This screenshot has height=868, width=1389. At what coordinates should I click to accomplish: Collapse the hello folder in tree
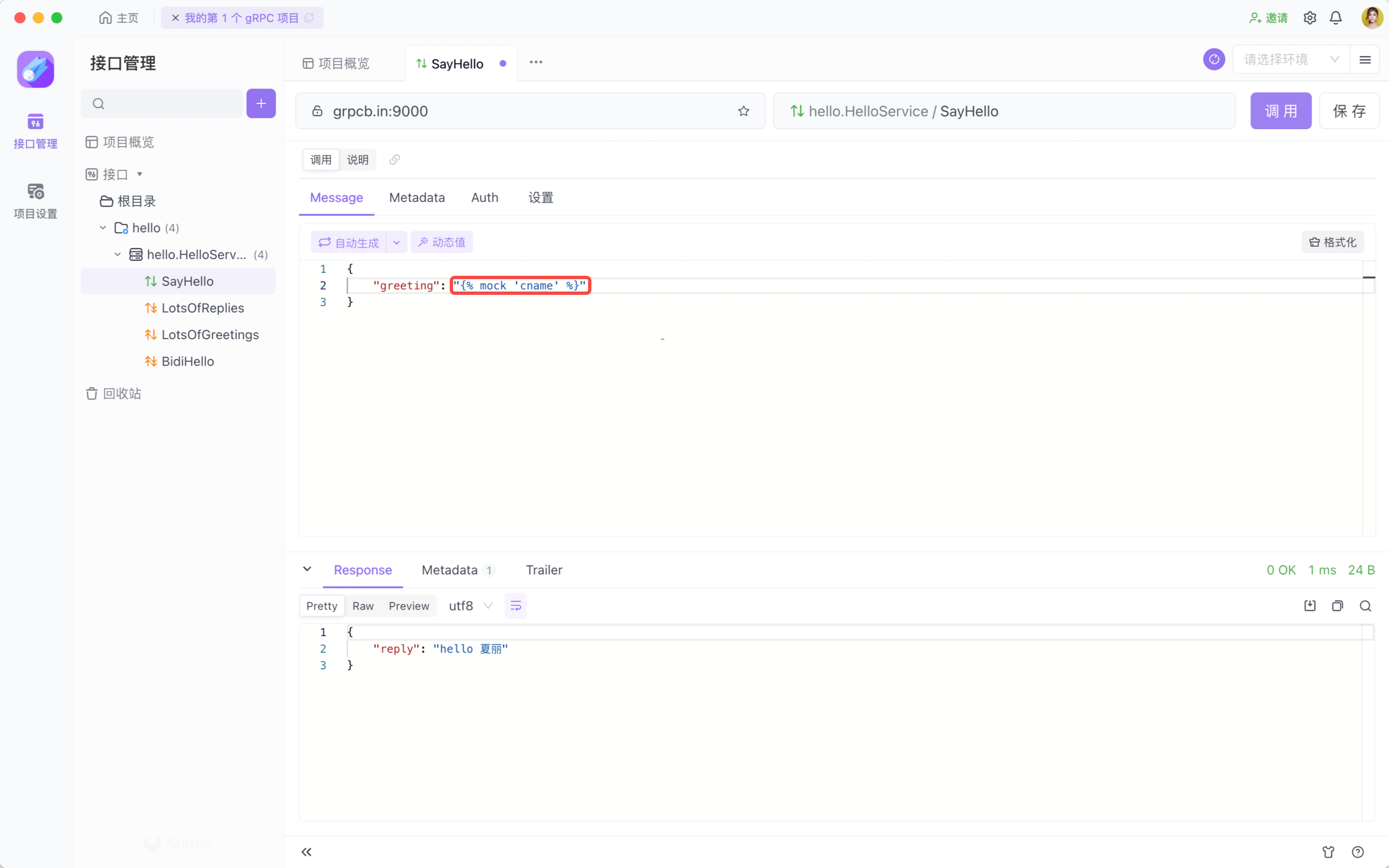(x=103, y=228)
